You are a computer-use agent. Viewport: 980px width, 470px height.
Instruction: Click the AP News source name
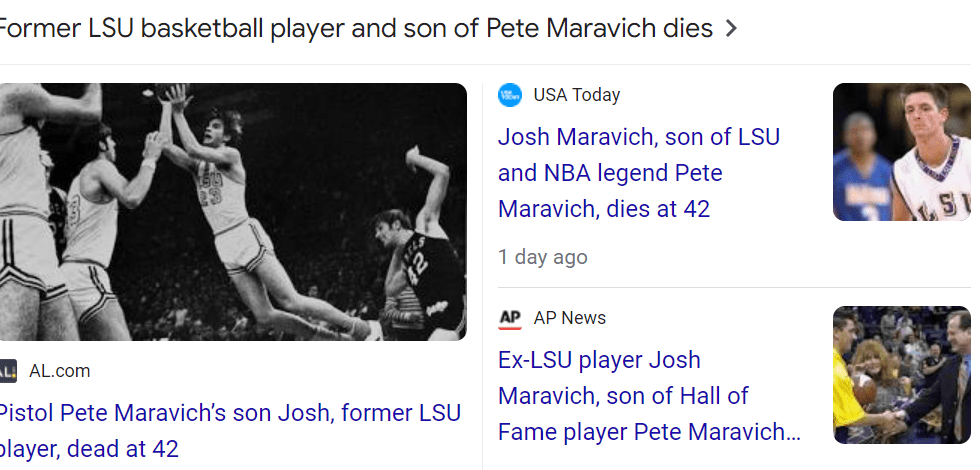[569, 318]
